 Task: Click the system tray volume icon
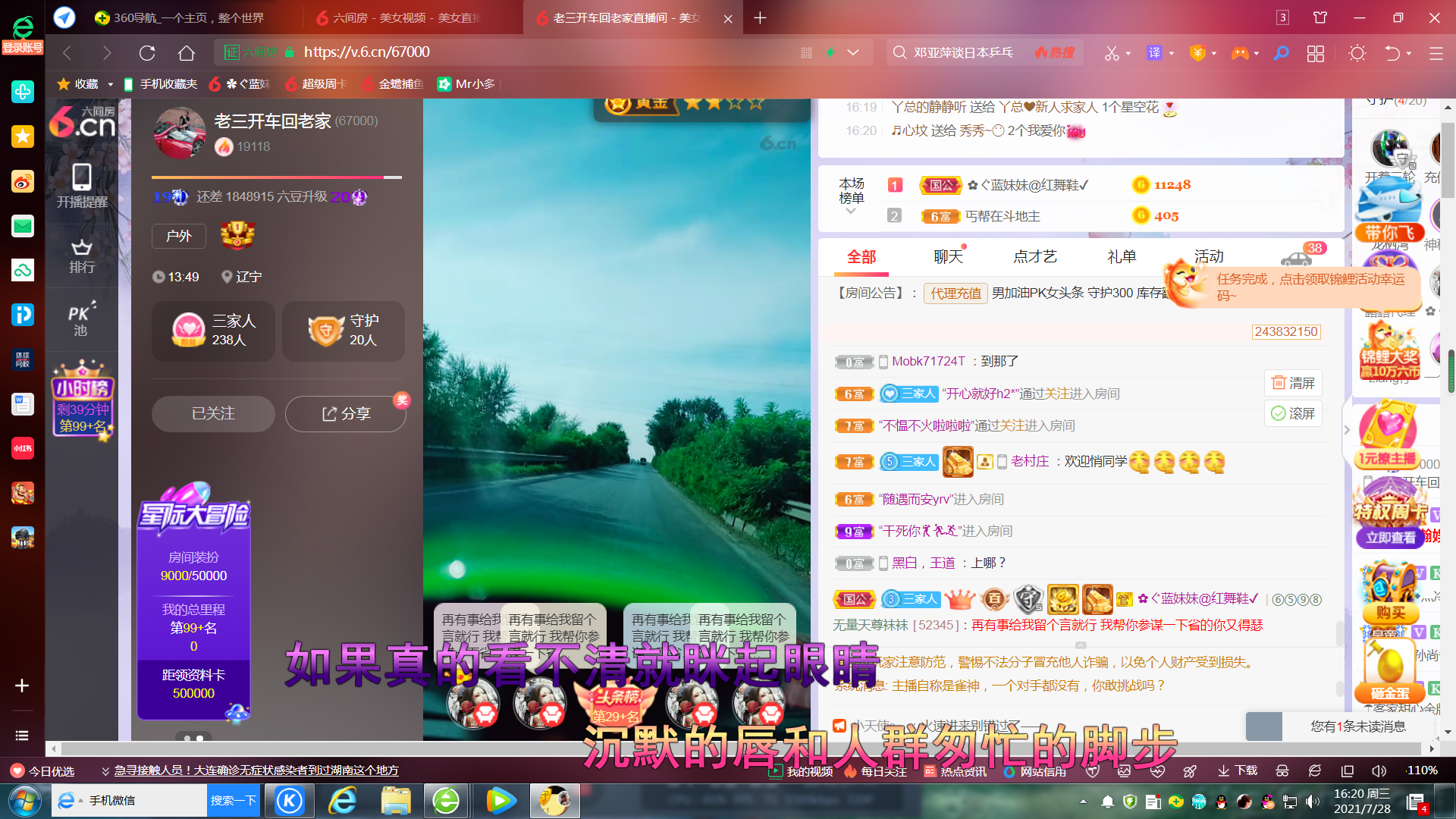pos(1313,802)
